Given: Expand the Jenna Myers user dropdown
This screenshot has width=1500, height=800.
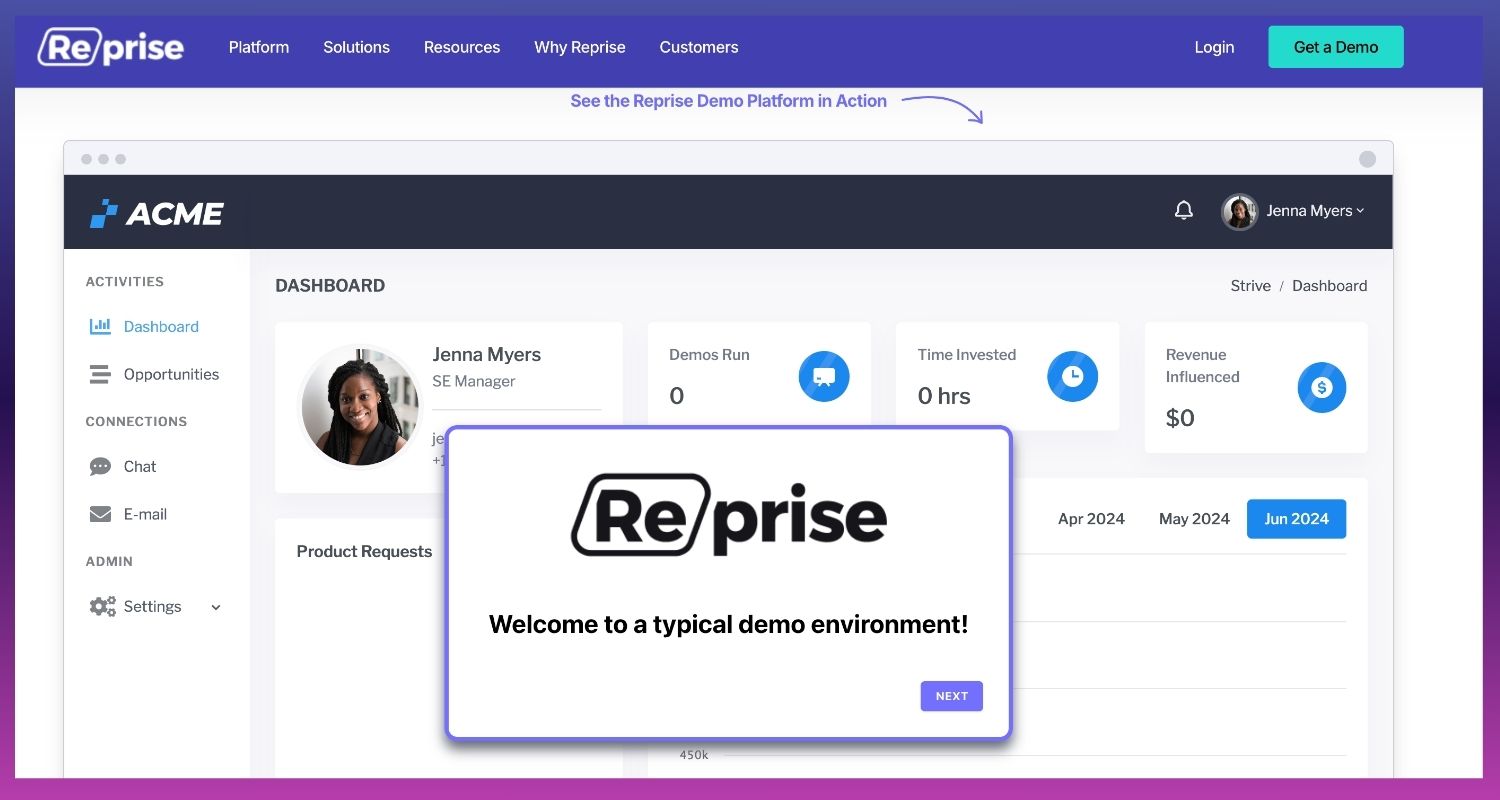Looking at the screenshot, I should tap(1315, 211).
